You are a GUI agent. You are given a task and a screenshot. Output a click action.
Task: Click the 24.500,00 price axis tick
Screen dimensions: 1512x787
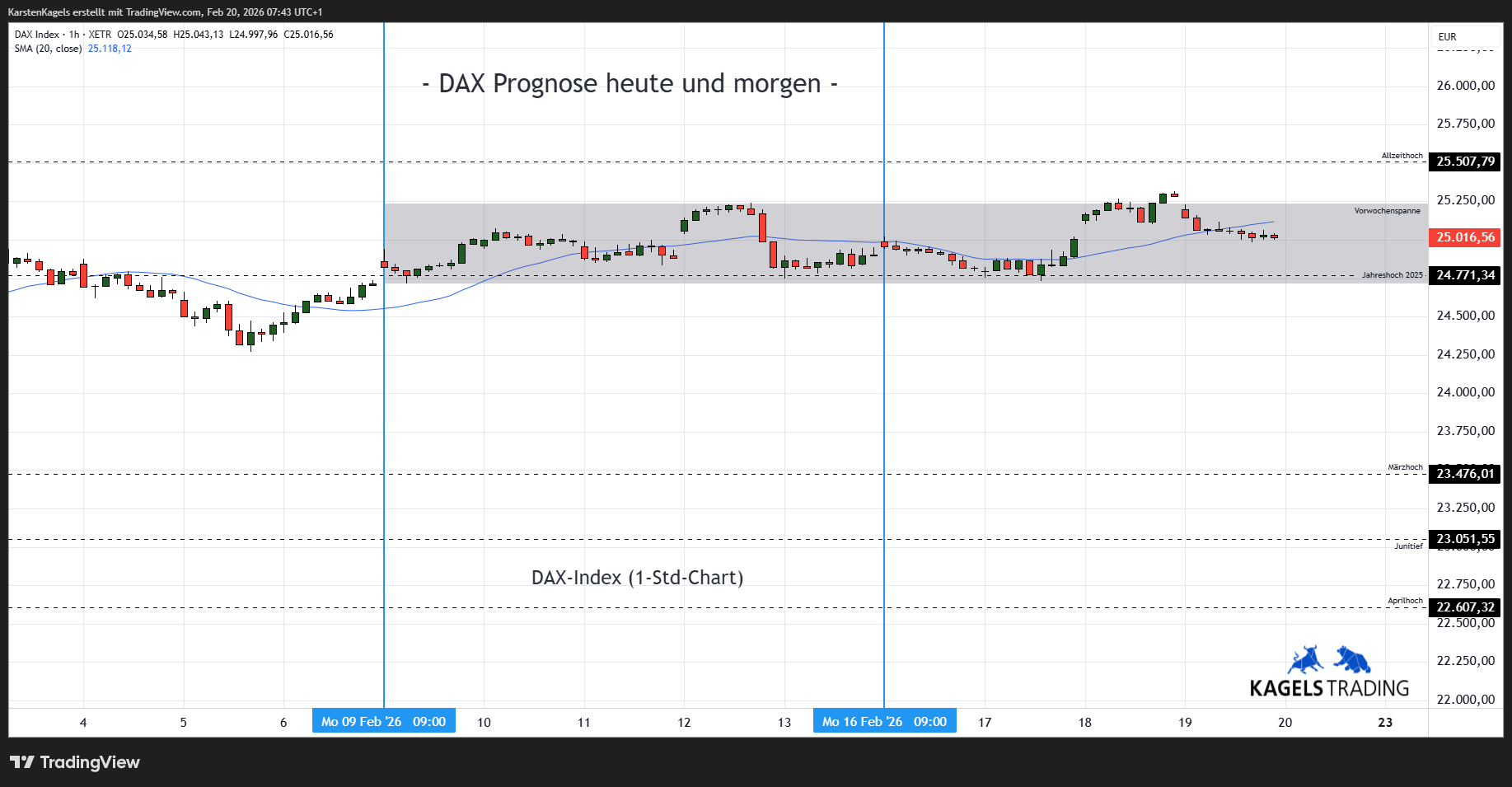coord(1465,316)
